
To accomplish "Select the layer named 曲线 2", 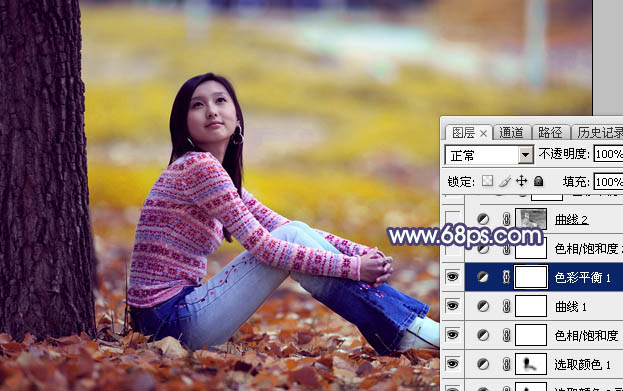I will pos(571,219).
